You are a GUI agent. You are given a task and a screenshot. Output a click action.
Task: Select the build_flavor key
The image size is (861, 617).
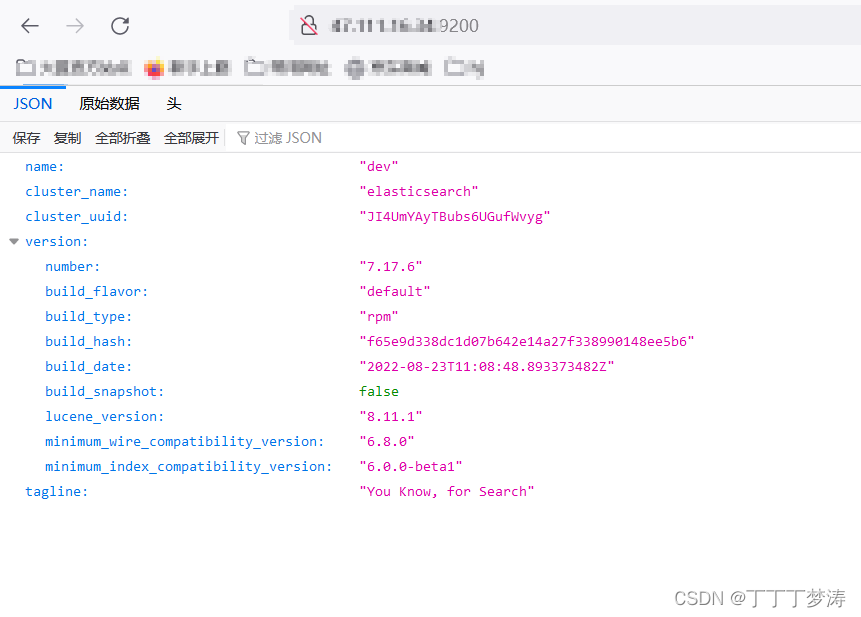97,291
